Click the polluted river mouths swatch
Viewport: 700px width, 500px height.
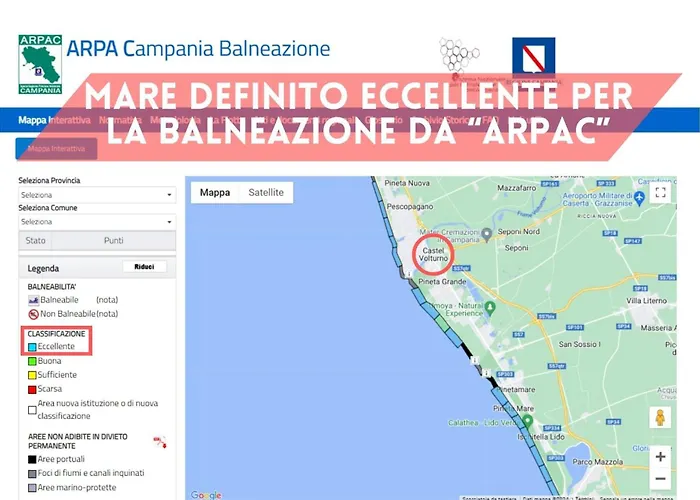pyautogui.click(x=32, y=474)
